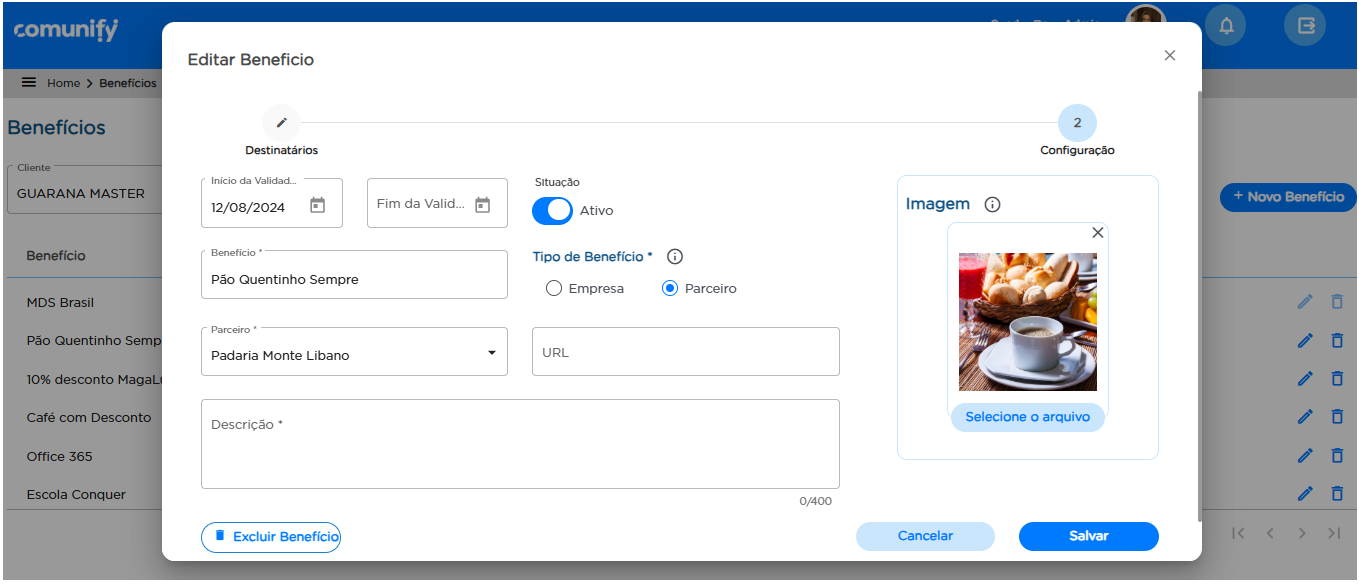This screenshot has width=1359, height=586.
Task: Go to Configuração step 2
Action: click(1077, 123)
